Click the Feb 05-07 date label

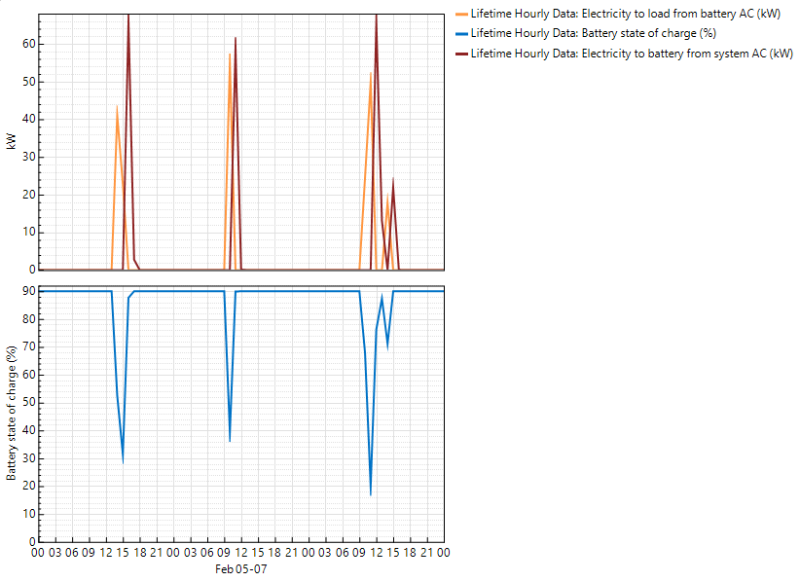click(x=241, y=568)
